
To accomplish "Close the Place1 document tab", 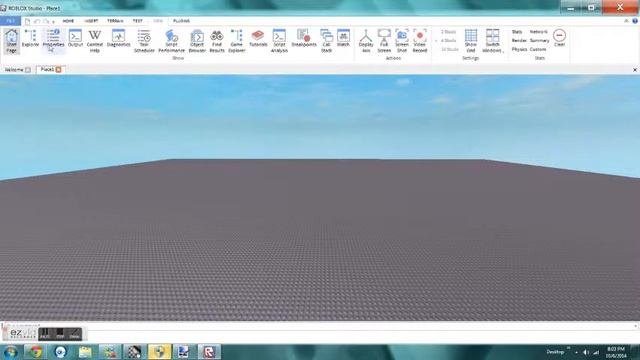I will pyautogui.click(x=58, y=70).
